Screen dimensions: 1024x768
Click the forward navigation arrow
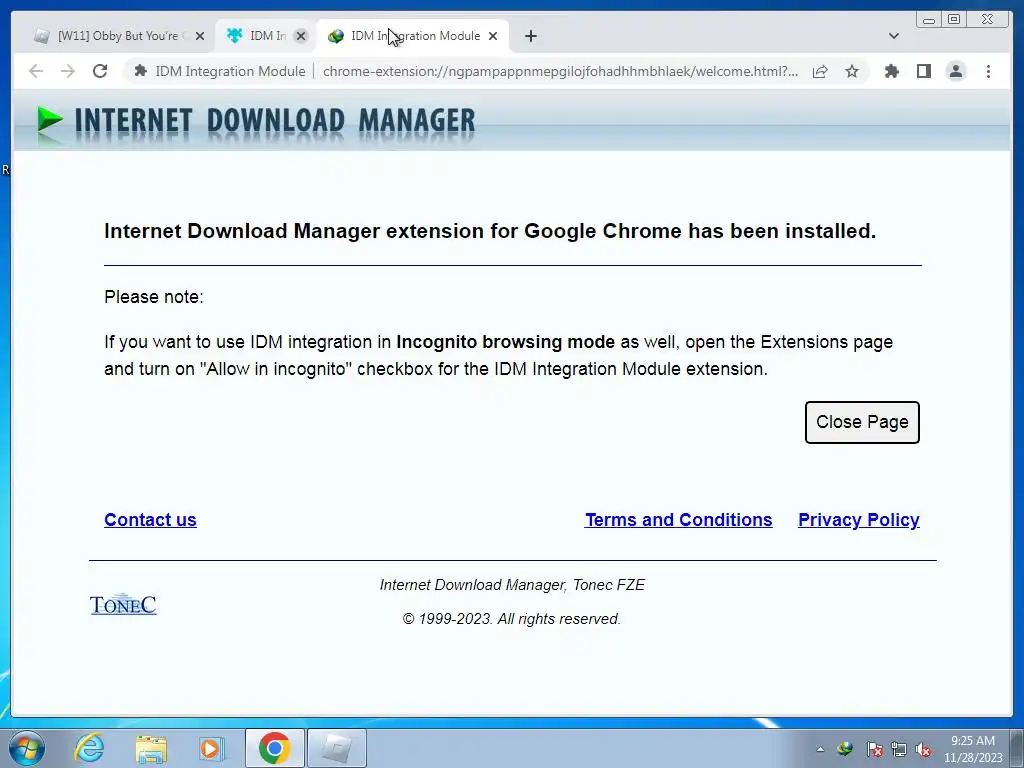[x=68, y=71]
